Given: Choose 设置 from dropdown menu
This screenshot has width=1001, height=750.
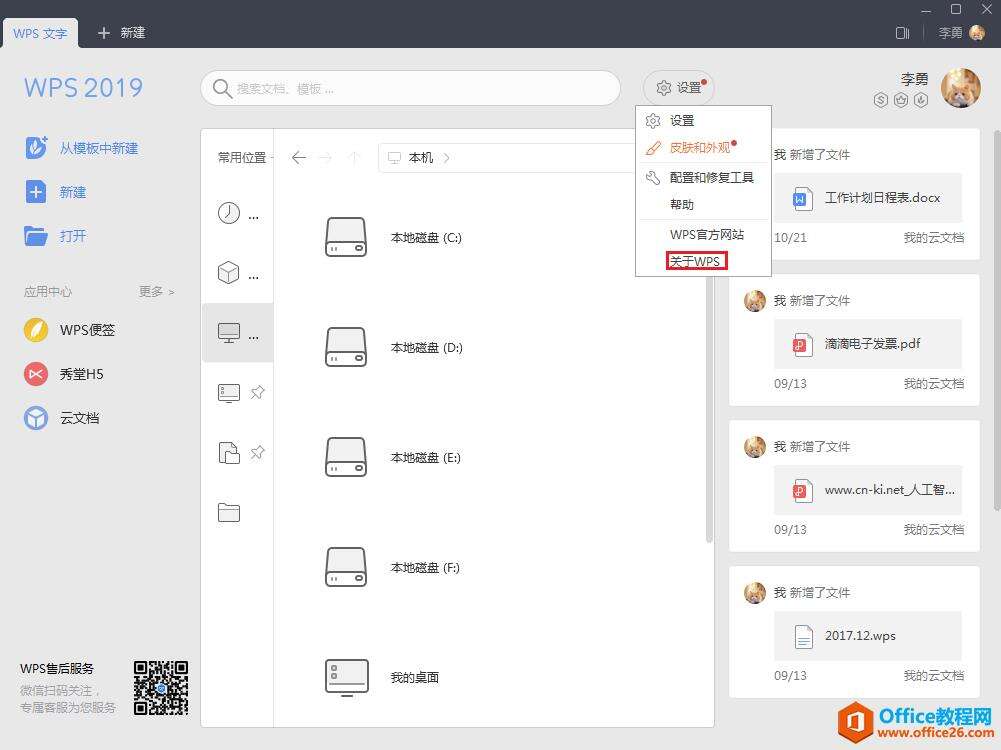Looking at the screenshot, I should (x=703, y=121).
